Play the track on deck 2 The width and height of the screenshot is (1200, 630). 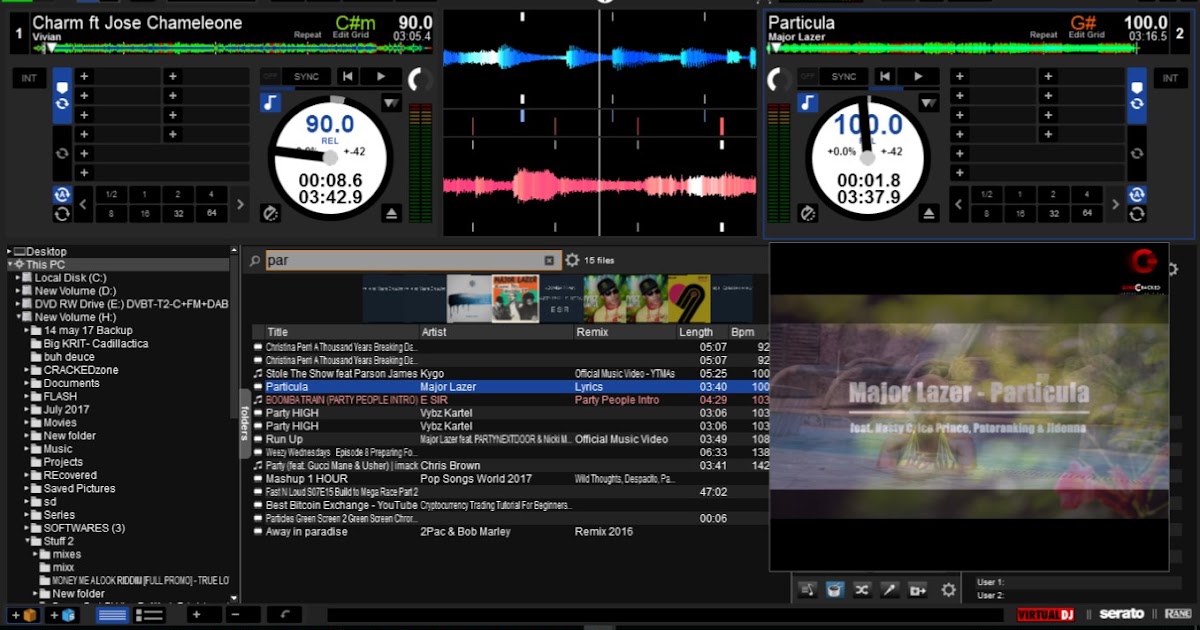tap(917, 76)
